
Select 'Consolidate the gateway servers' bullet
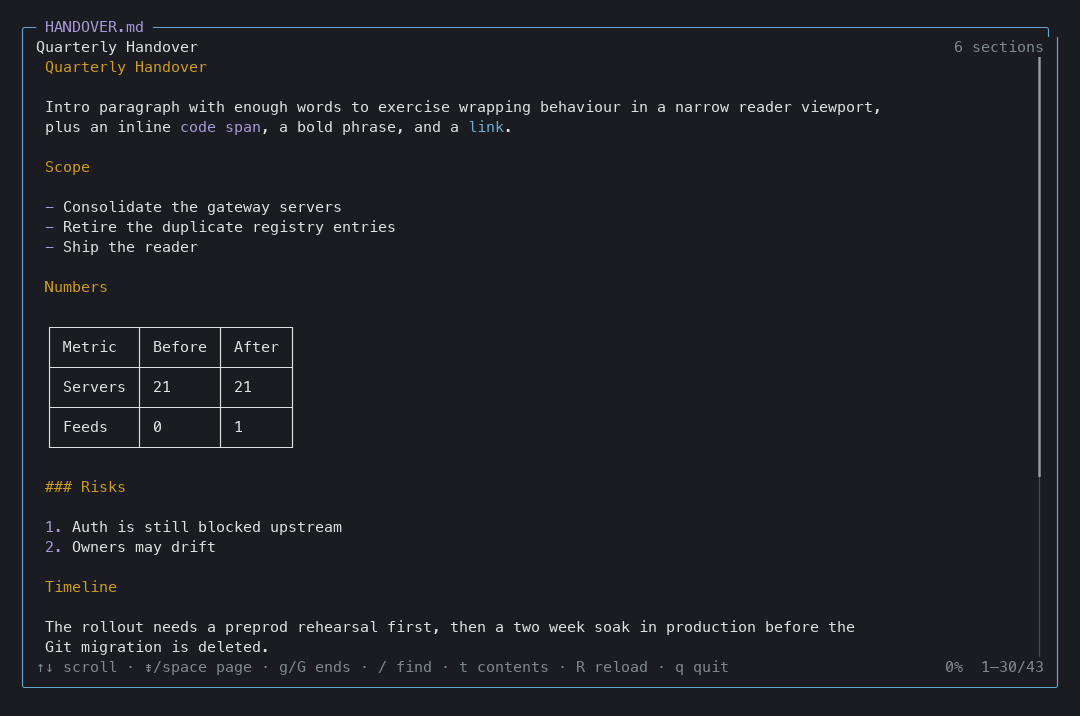click(x=193, y=207)
